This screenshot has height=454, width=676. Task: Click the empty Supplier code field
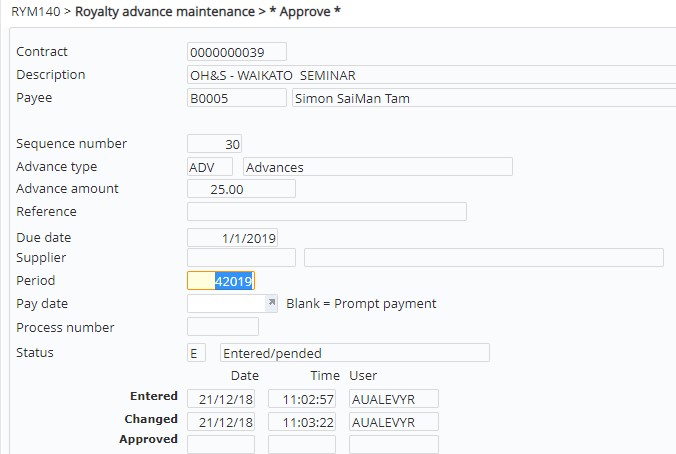[241, 257]
